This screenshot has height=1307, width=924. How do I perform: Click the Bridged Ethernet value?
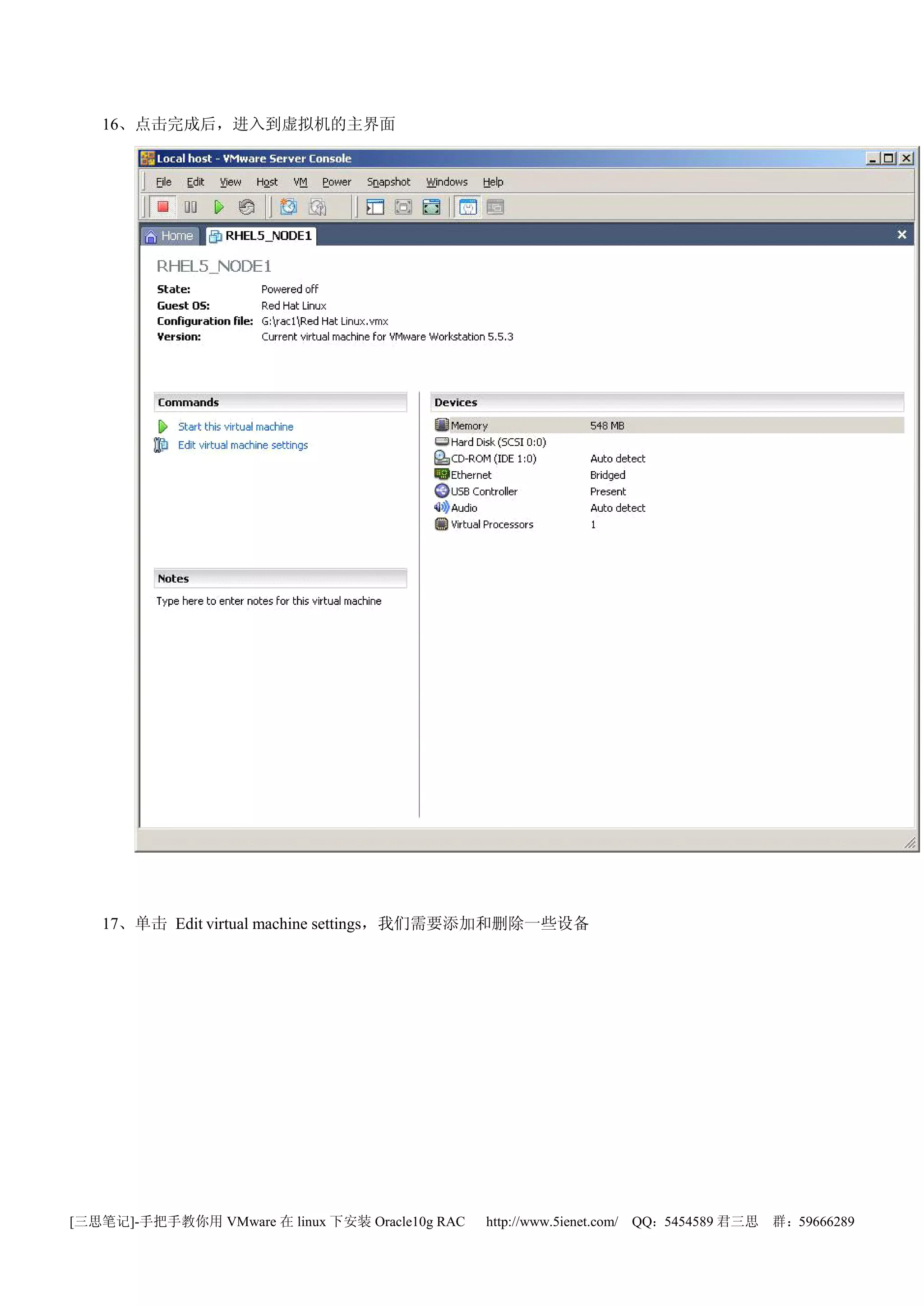coord(608,475)
